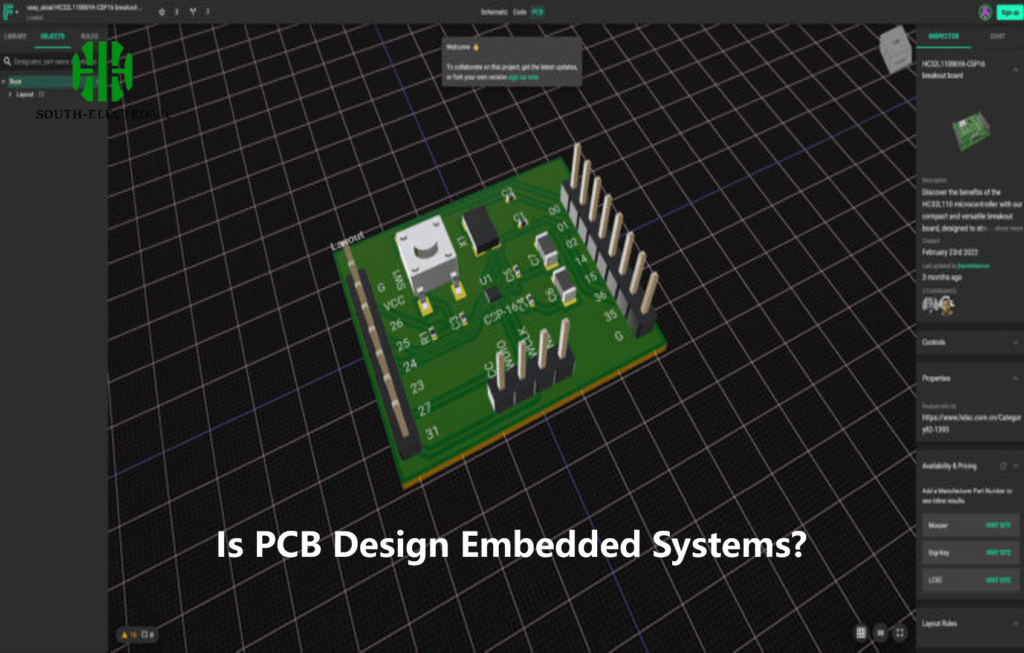Fork the project using the fork icon
The height and width of the screenshot is (653, 1024).
193,12
